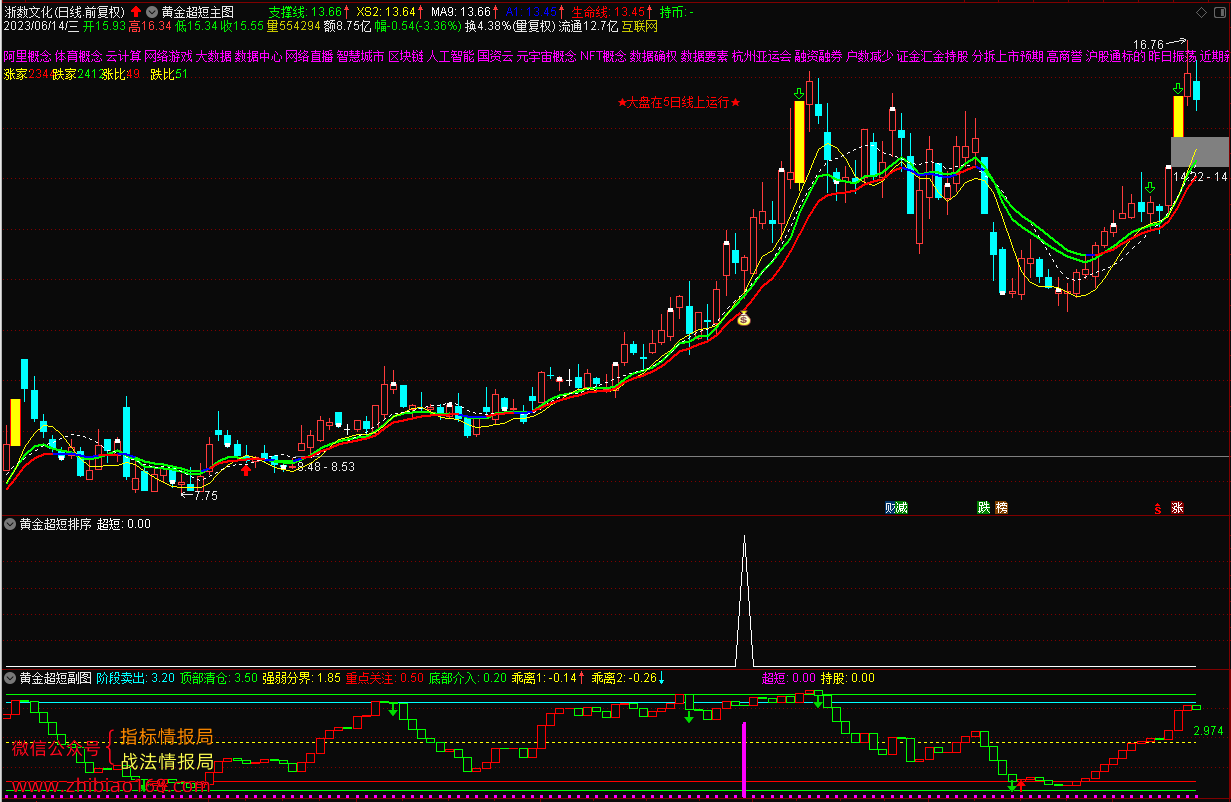Click the red $ event marker
Screen dimensions: 1231x802
[x=1158, y=508]
